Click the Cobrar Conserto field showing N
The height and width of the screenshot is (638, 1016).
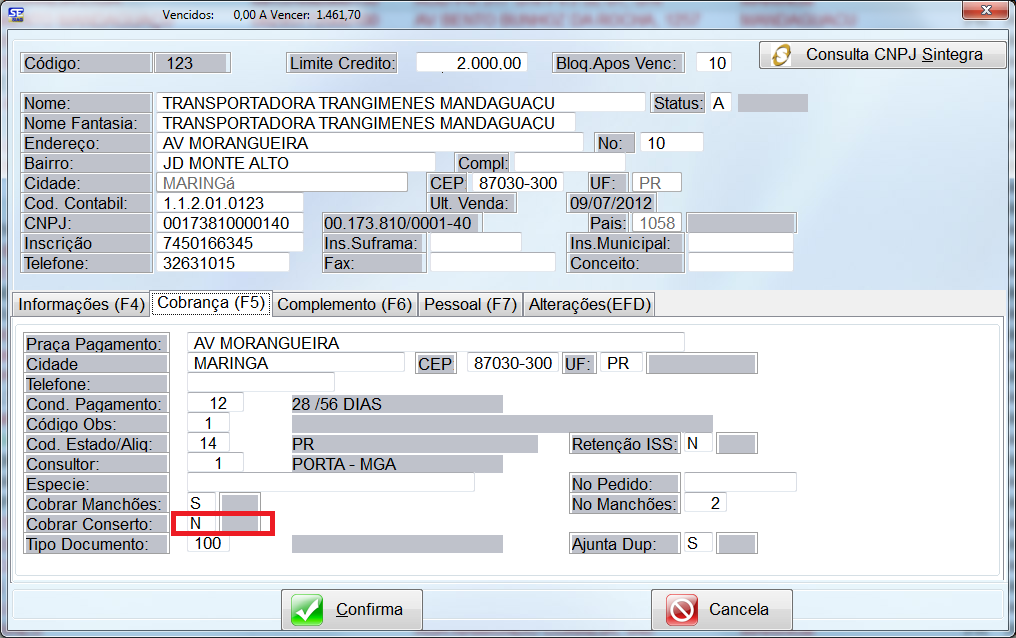(x=197, y=523)
